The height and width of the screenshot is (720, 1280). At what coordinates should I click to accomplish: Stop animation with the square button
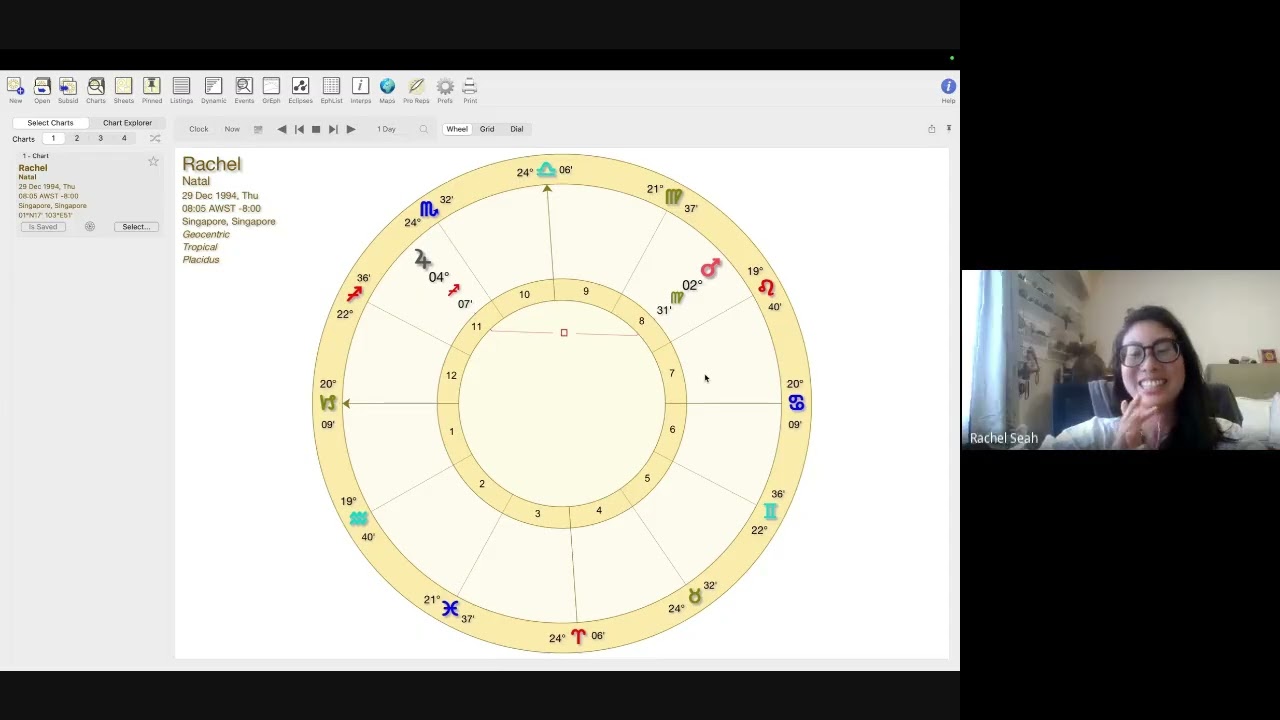pyautogui.click(x=316, y=129)
